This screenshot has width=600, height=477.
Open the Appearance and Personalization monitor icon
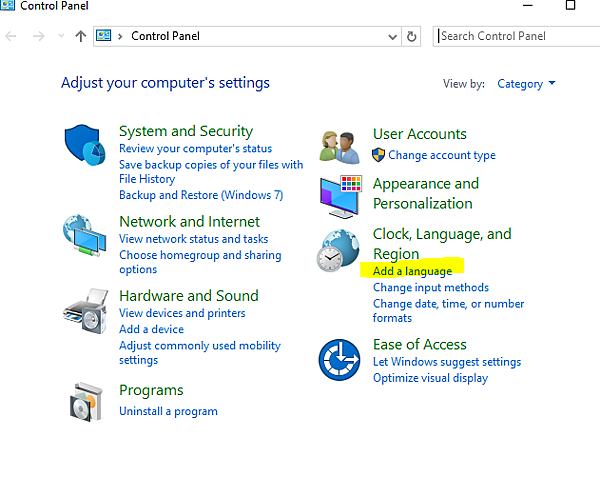339,195
